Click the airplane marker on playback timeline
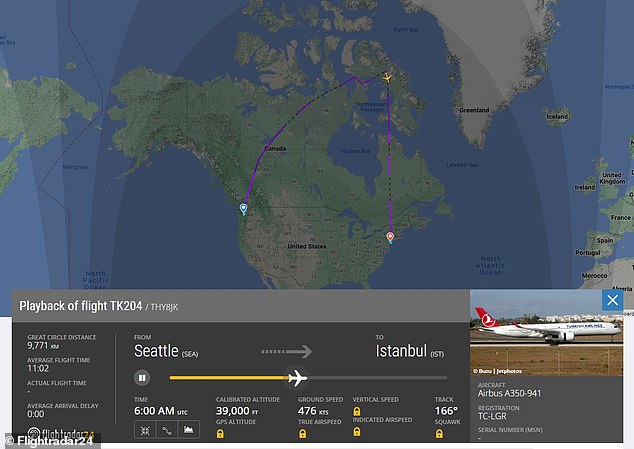Image resolution: width=634 pixels, height=449 pixels. [x=296, y=378]
